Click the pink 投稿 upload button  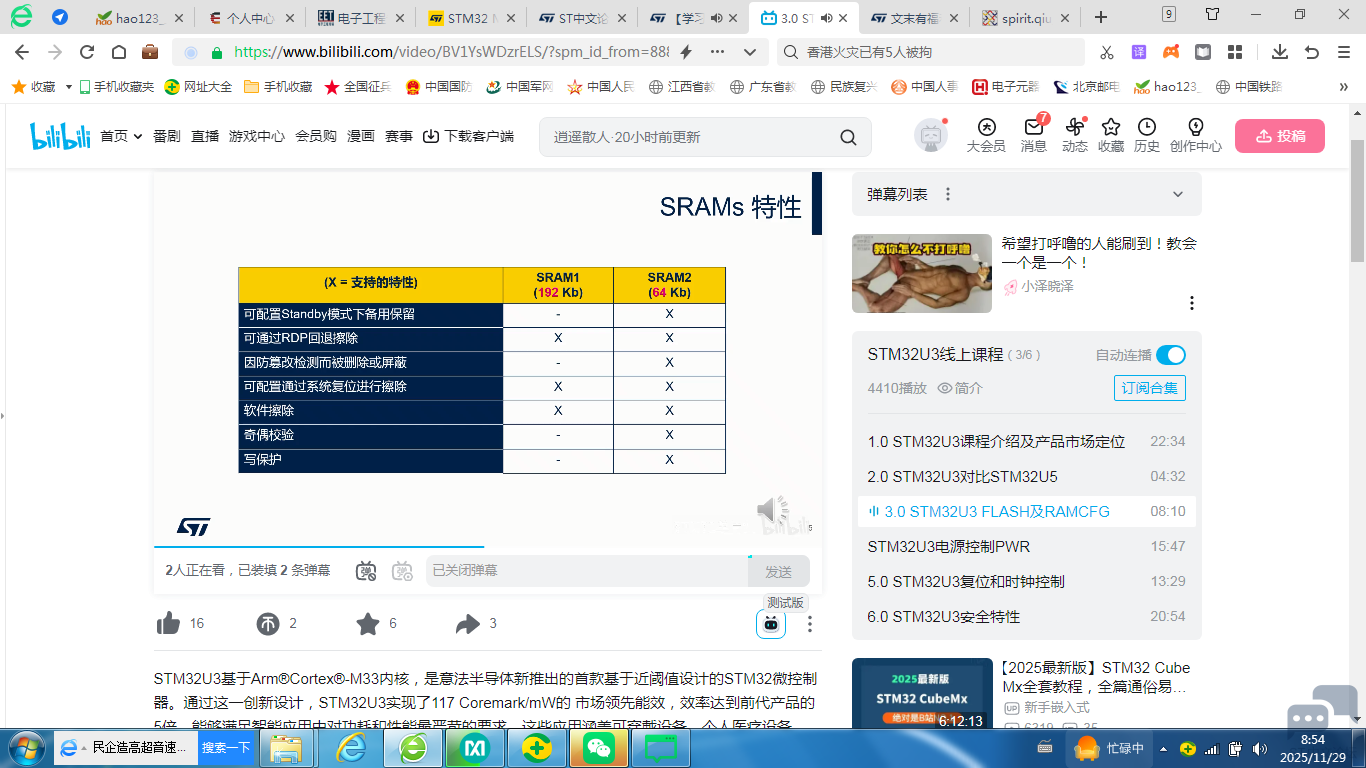pyautogui.click(x=1280, y=136)
